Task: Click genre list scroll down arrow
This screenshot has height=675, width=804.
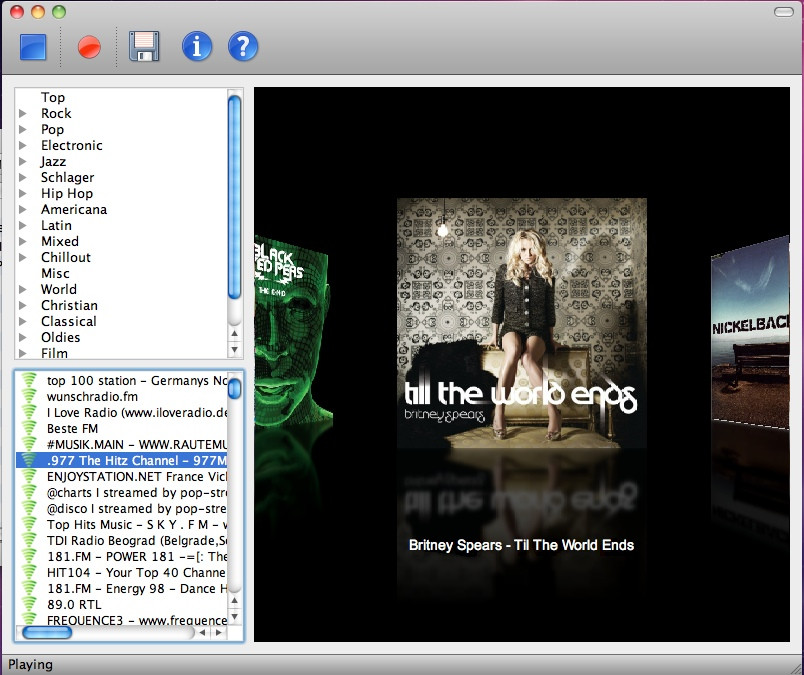Action: point(234,350)
